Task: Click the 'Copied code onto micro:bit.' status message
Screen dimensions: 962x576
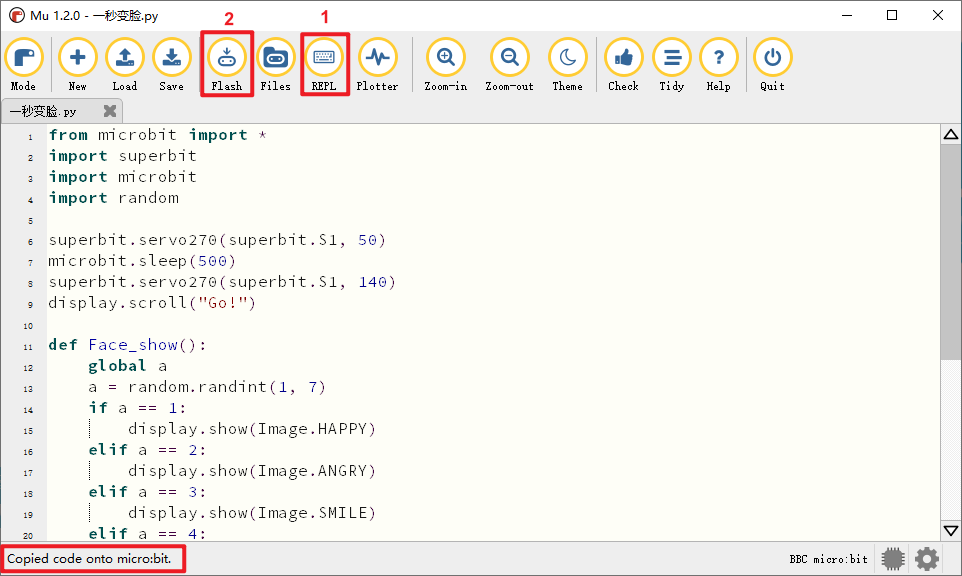Action: [90, 559]
